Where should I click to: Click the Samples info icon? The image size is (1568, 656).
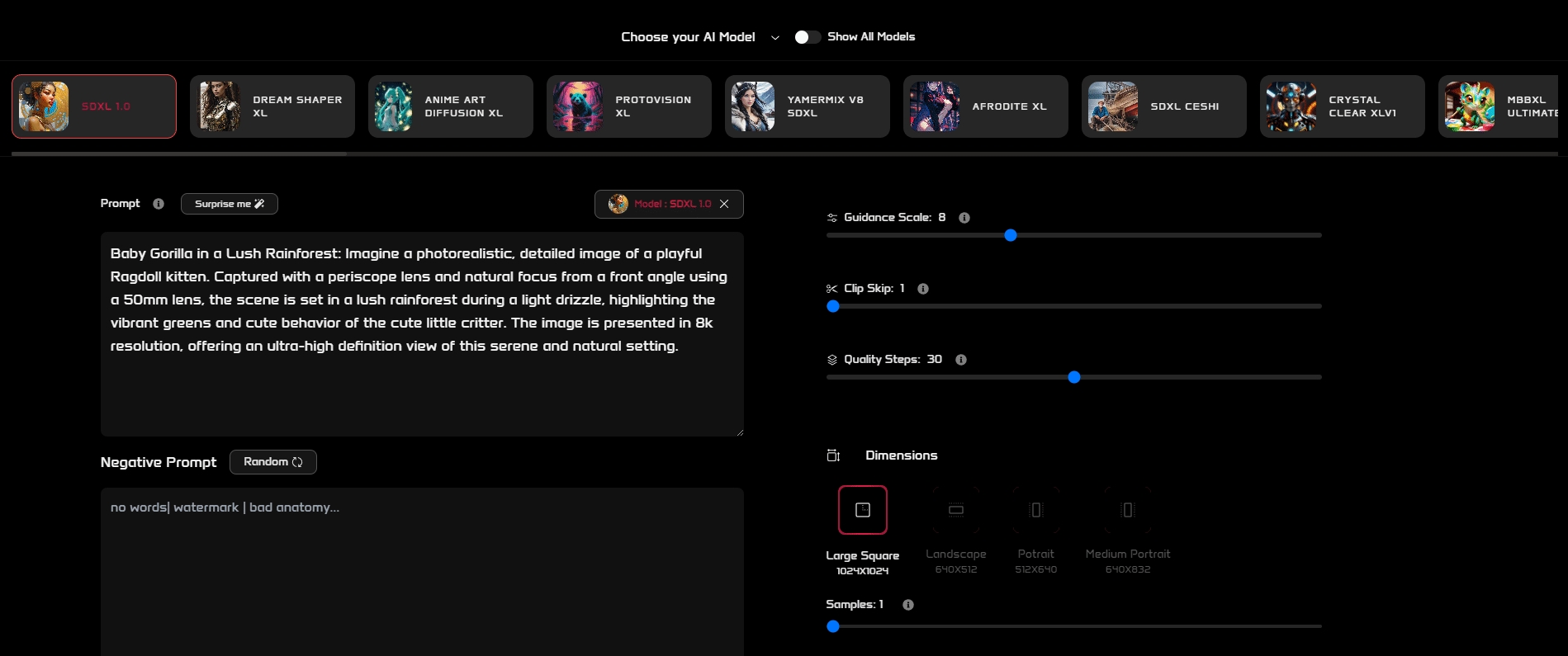(907, 605)
